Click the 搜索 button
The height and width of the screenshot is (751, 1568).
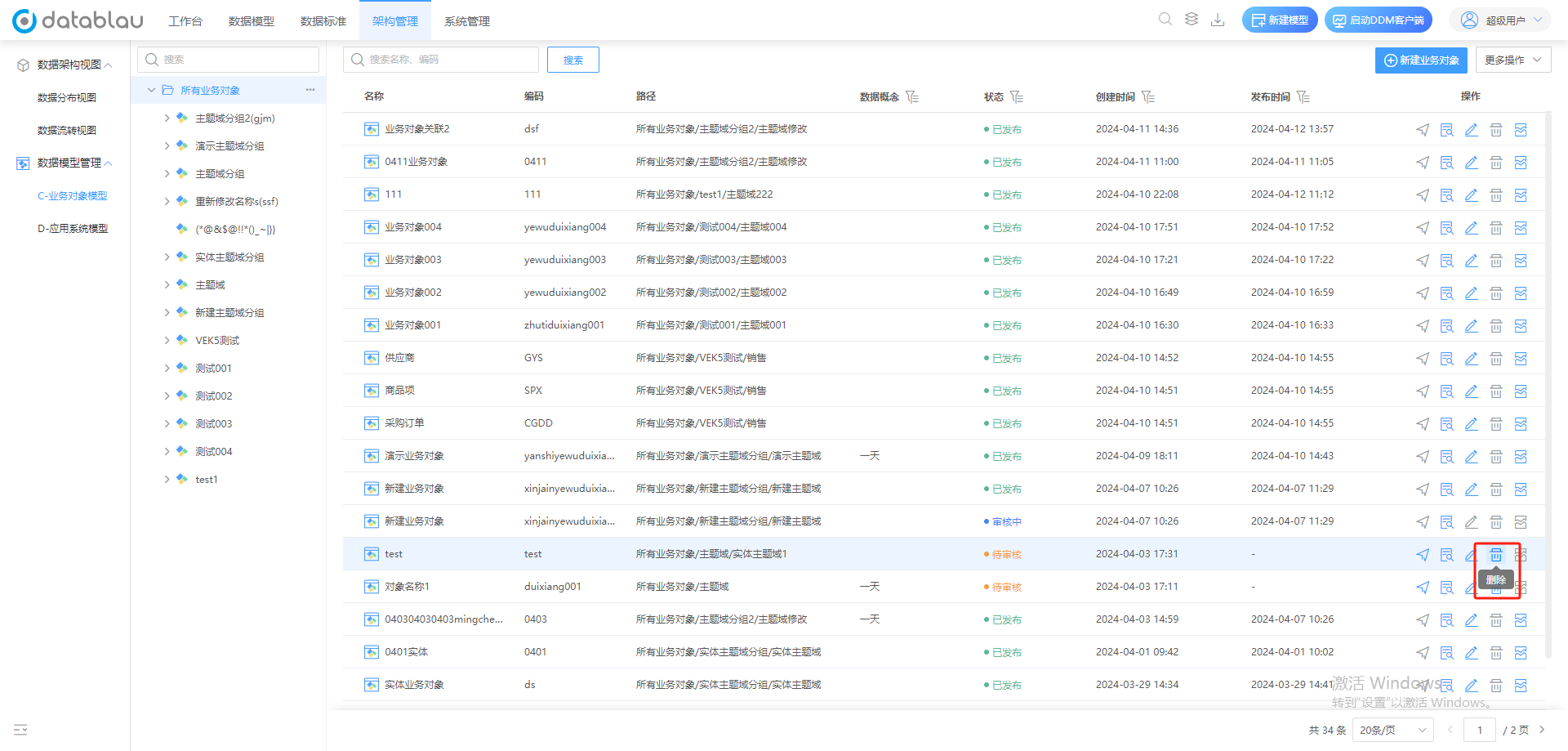(x=573, y=60)
